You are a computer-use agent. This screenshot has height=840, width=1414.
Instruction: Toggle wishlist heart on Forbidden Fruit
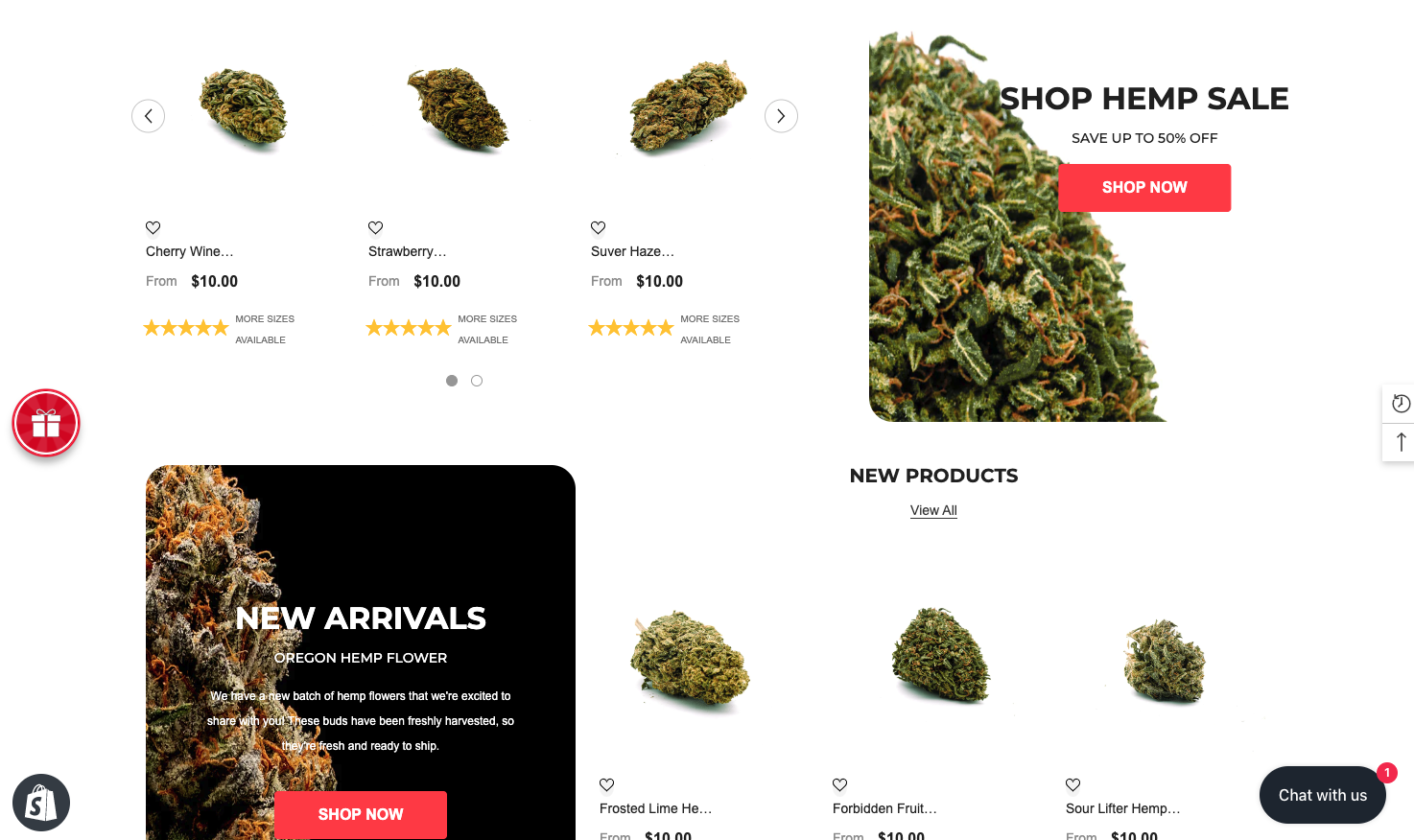pos(839,784)
